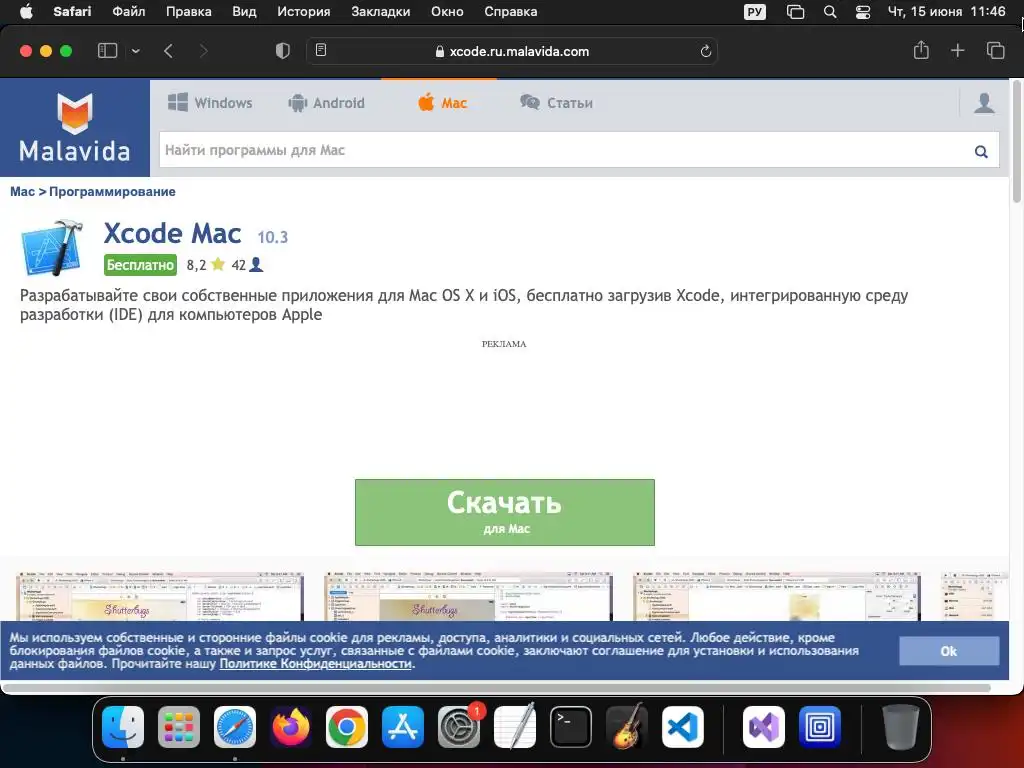Image resolution: width=1024 pixels, height=768 pixels.
Task: Open the first Xcode screenshot thumbnail
Action: (160, 596)
